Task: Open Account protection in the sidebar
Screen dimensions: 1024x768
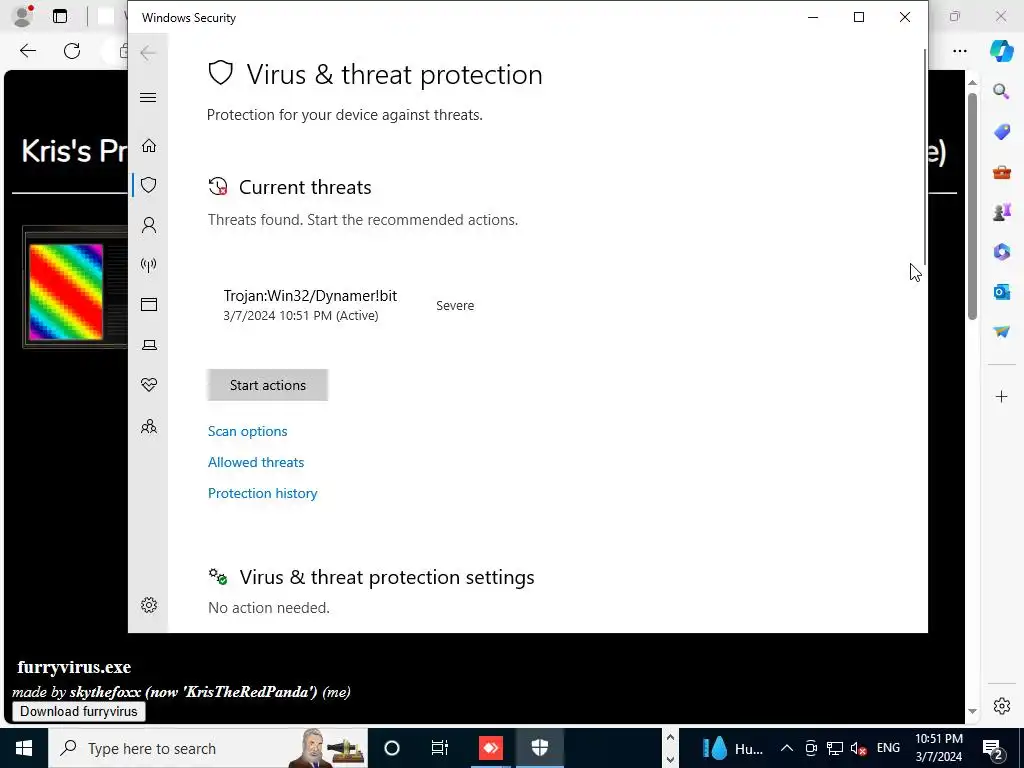Action: coord(149,225)
